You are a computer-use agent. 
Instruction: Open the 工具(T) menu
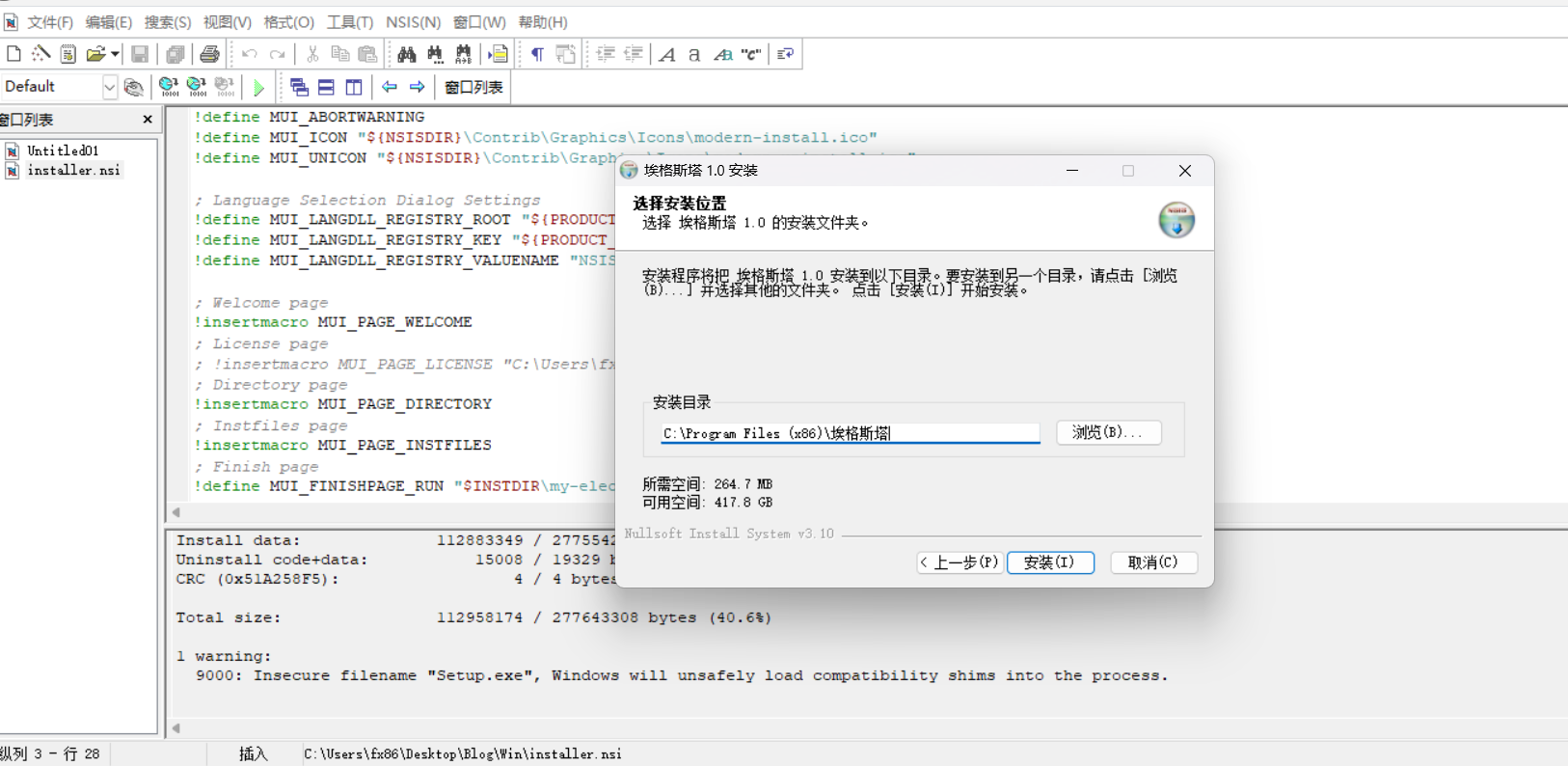click(350, 21)
